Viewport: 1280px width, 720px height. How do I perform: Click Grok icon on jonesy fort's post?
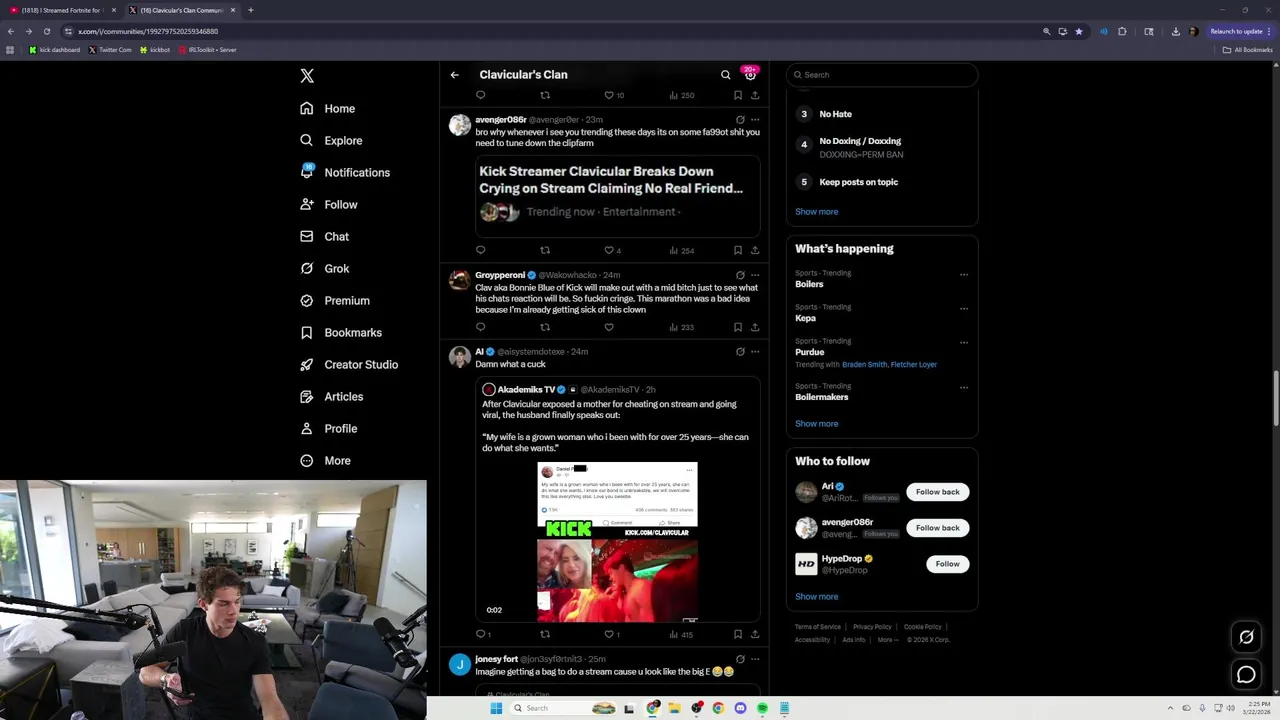[x=740, y=659]
